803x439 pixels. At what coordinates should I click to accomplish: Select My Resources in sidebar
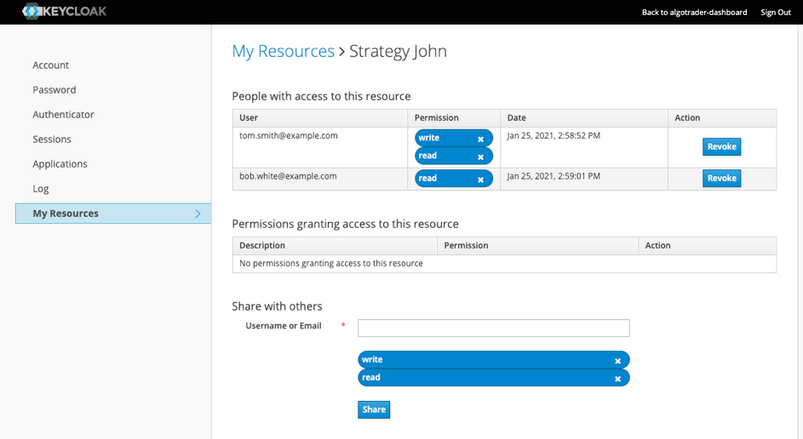[113, 214]
